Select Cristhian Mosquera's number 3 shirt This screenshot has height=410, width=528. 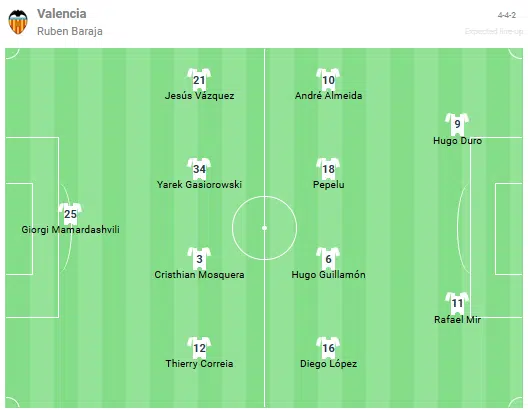[199, 258]
